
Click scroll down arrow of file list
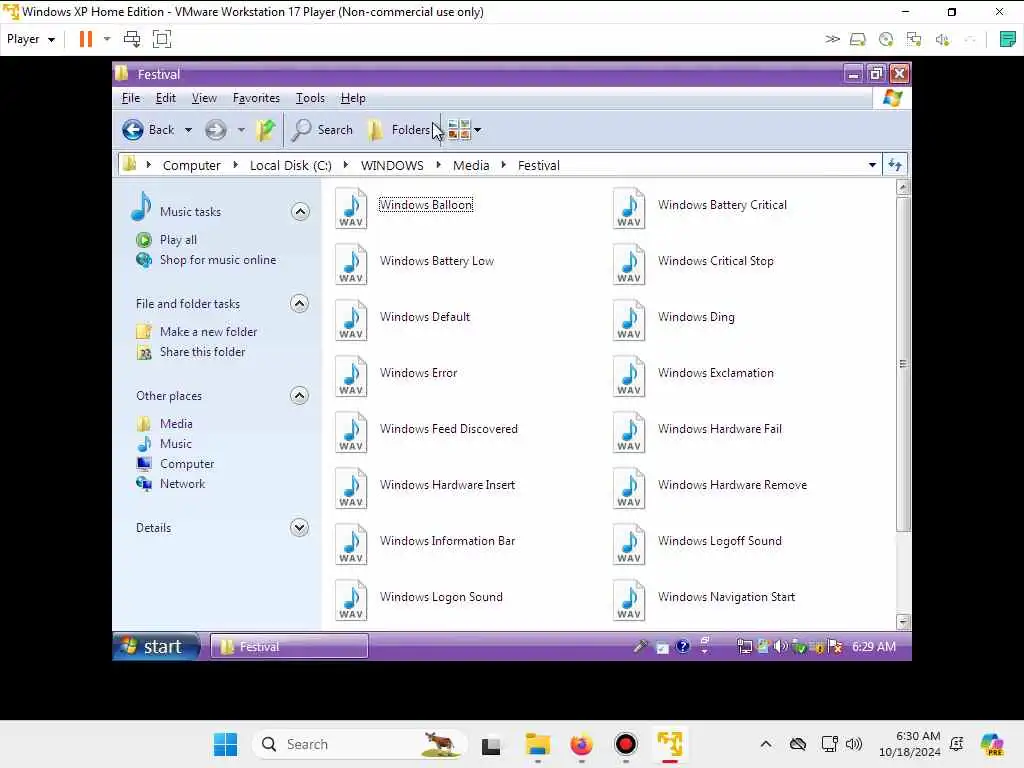903,622
